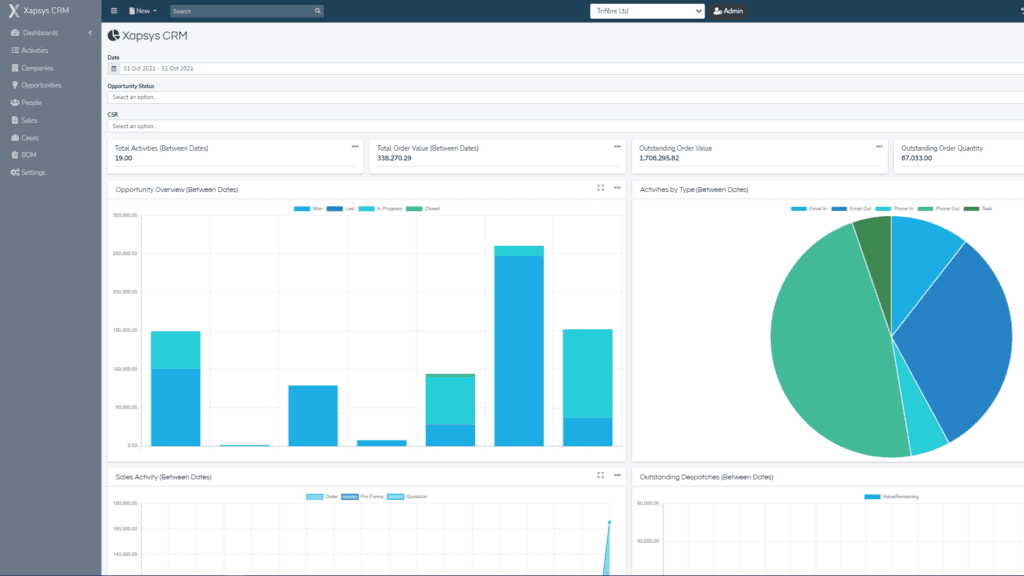Toggle the In Progress legend item
This screenshot has width=1024, height=576.
(x=381, y=209)
